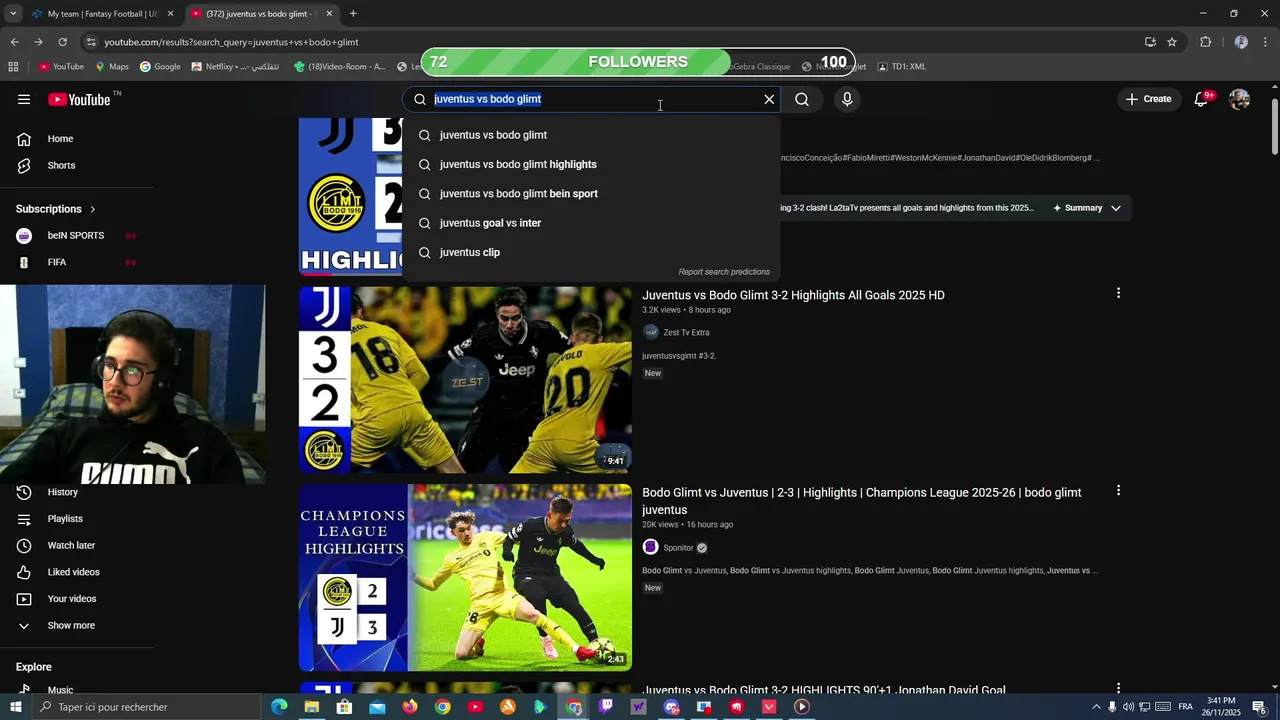Open the notifications bell

pyautogui.click(x=1201, y=99)
